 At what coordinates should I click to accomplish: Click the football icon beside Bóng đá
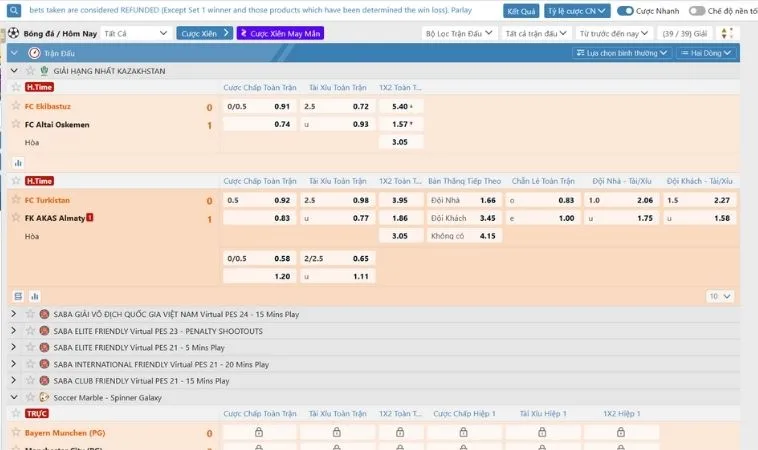coord(14,33)
